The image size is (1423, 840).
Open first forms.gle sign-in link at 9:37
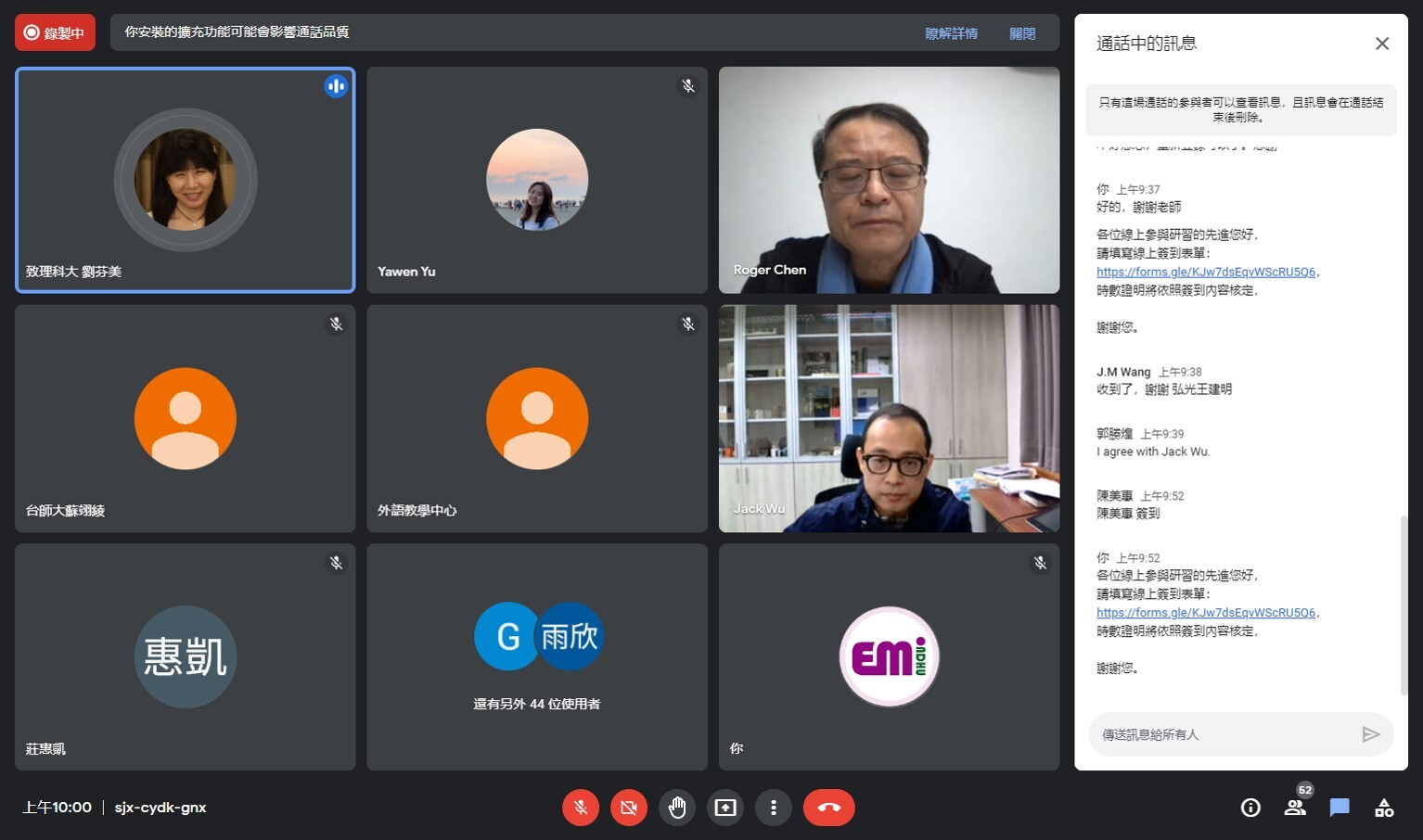pyautogui.click(x=1206, y=272)
